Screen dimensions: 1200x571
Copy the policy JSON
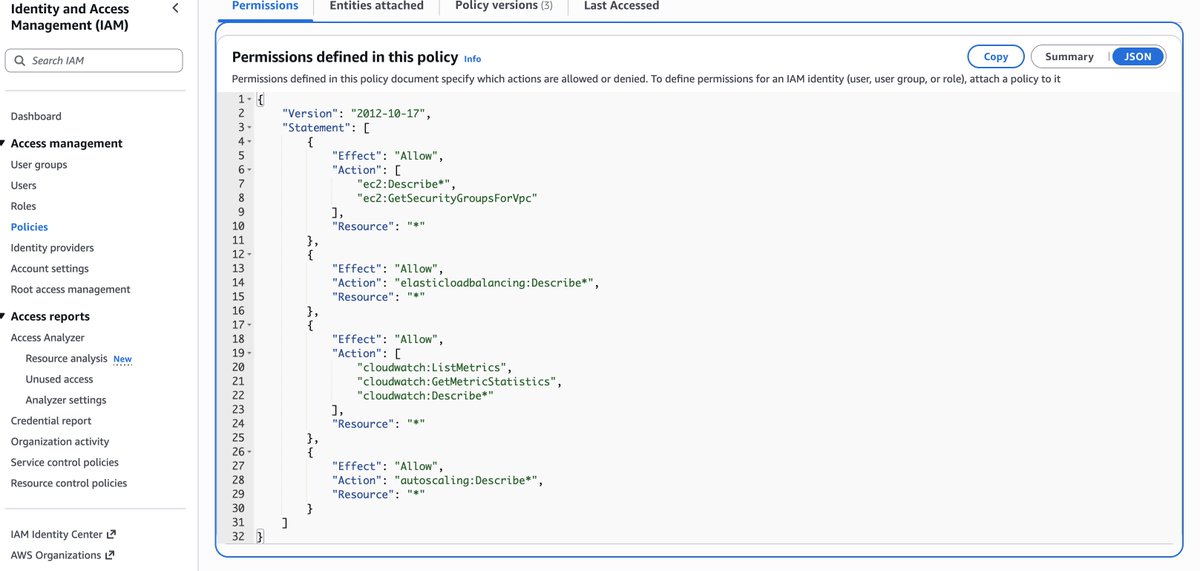point(996,57)
